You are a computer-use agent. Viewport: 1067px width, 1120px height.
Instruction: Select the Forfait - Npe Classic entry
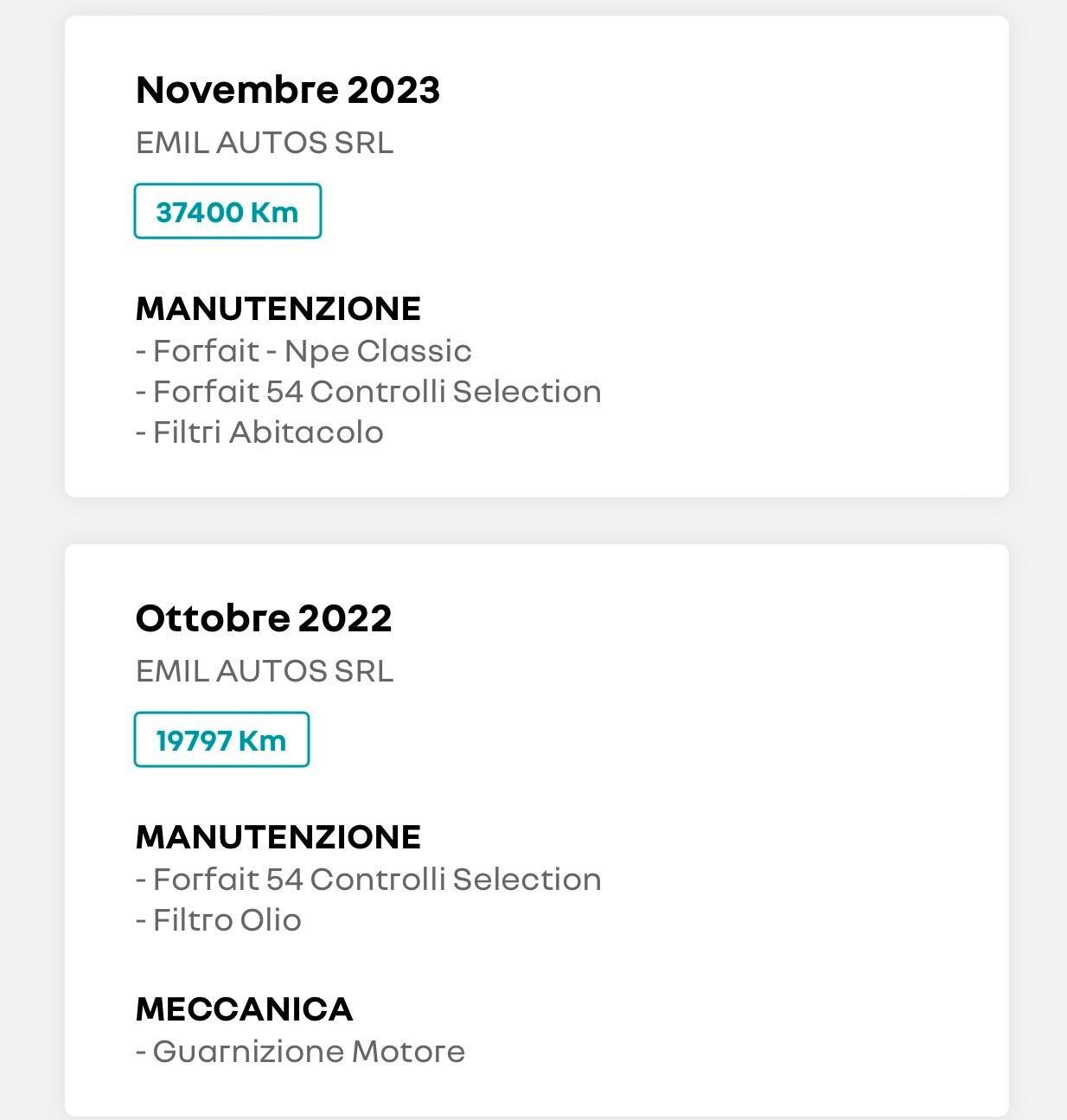pyautogui.click(x=303, y=351)
